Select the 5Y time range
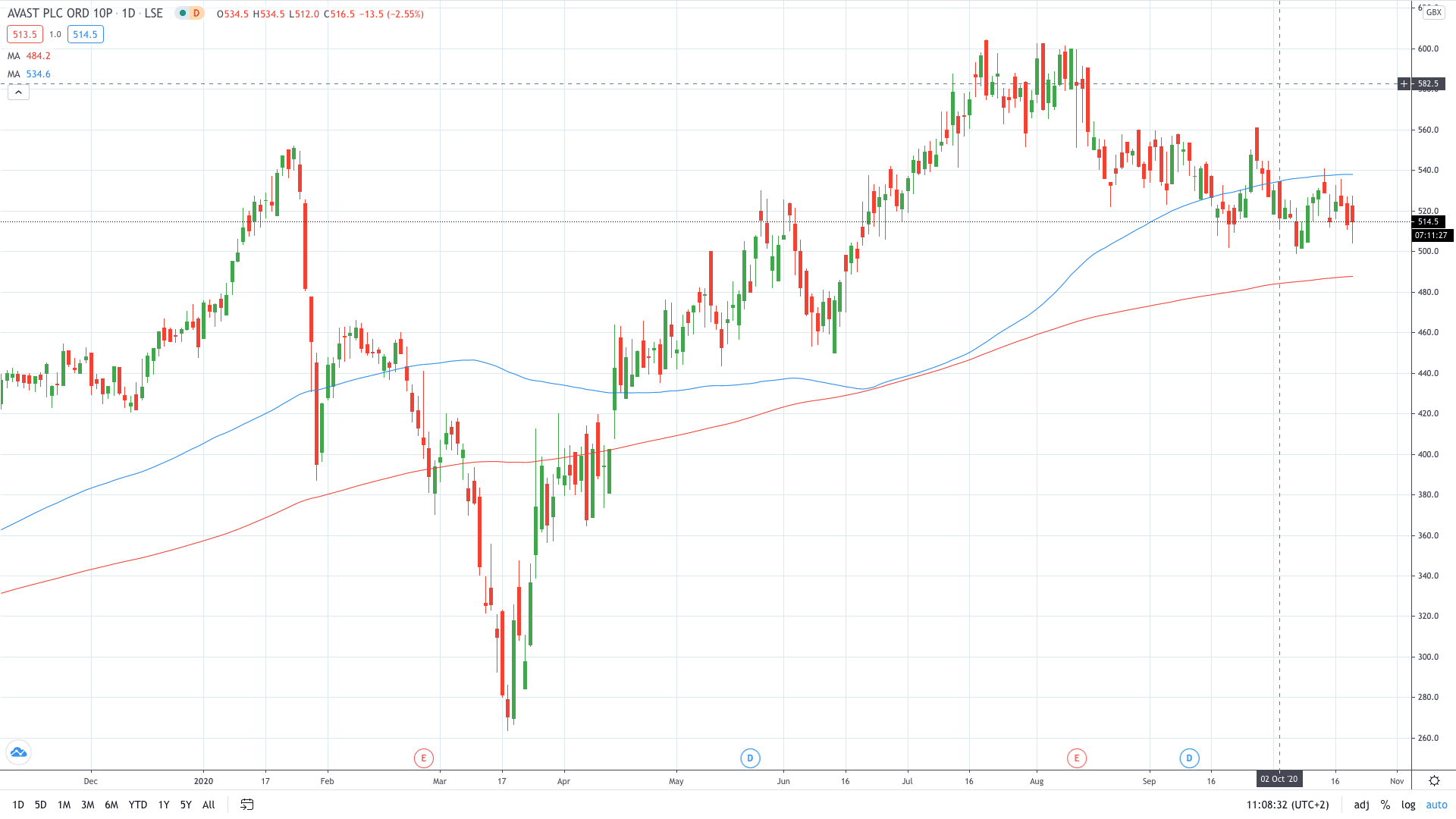Screen dimensions: 1456x819 tap(186, 805)
